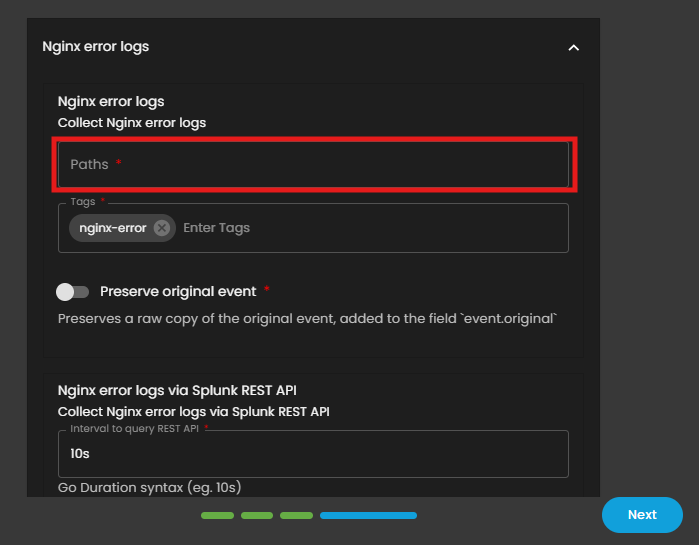Click the Preserve original event label
Image resolution: width=699 pixels, height=545 pixels.
pos(178,292)
